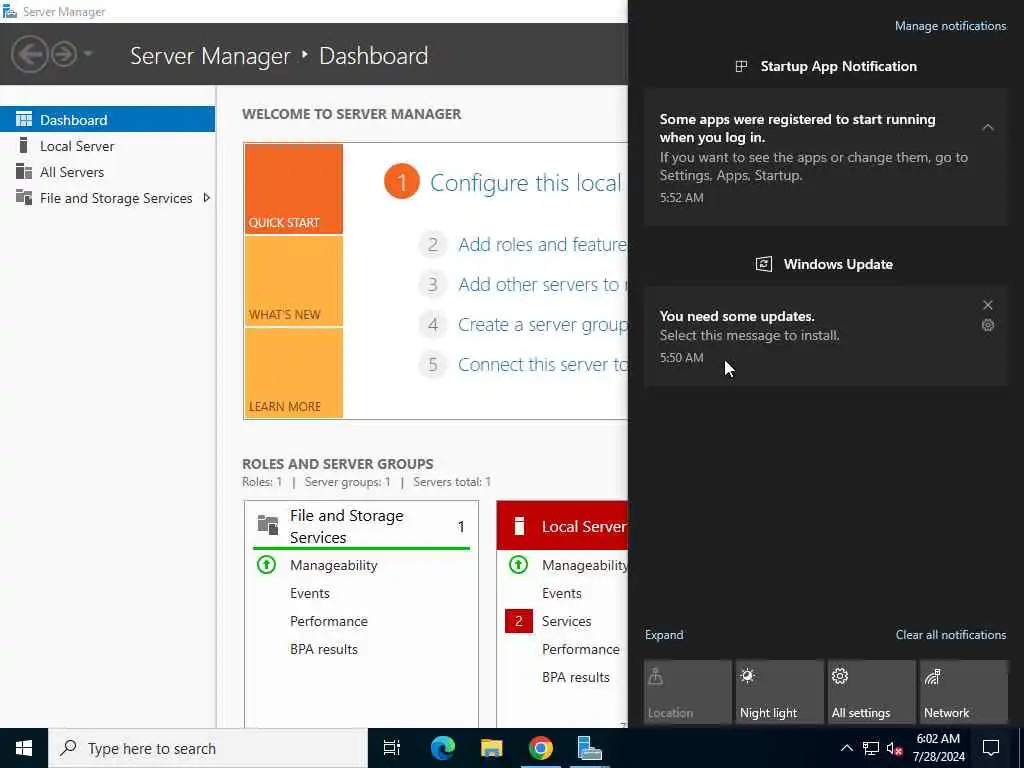Expand the File and Storage Services arrow
The height and width of the screenshot is (768, 1024).
(206, 197)
